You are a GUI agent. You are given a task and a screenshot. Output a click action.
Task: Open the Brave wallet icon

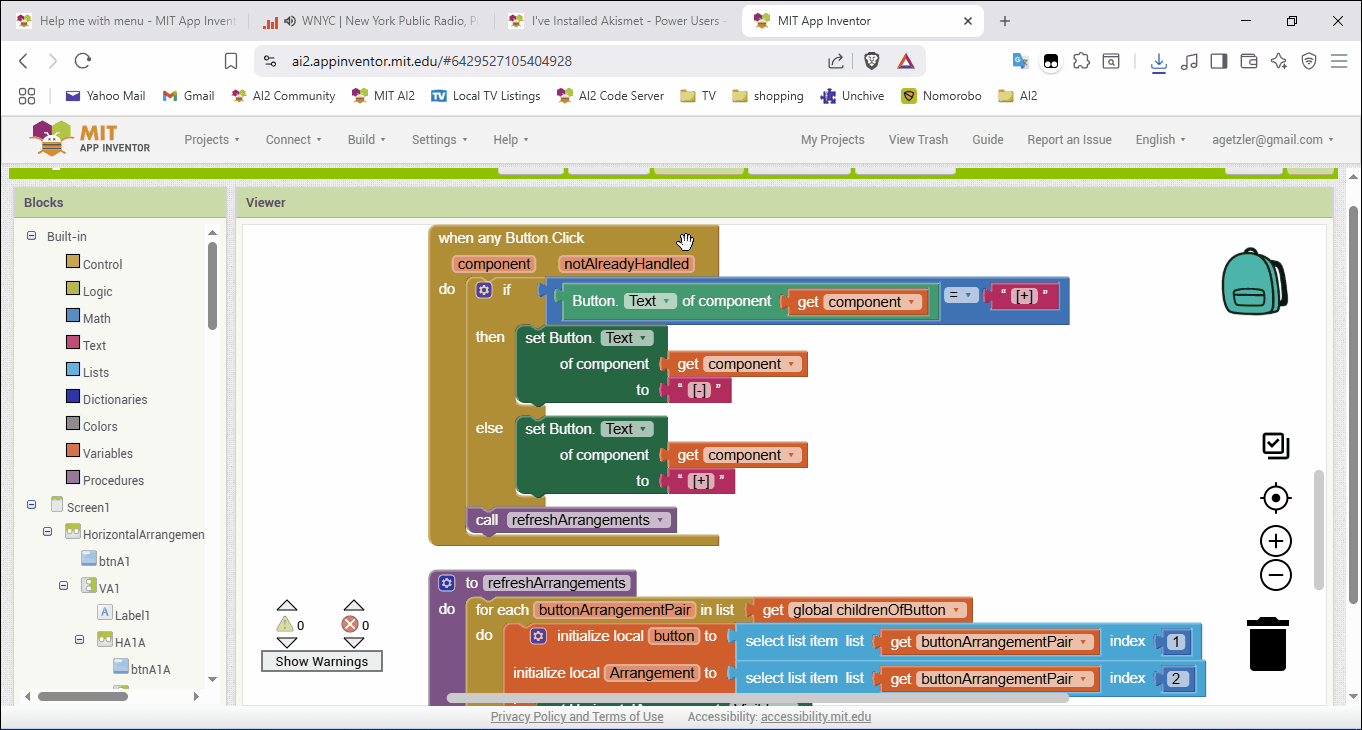tap(1248, 61)
